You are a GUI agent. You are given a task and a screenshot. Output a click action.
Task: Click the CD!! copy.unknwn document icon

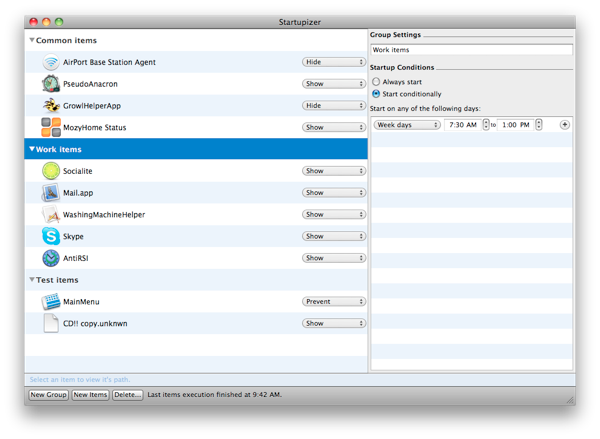click(51, 323)
